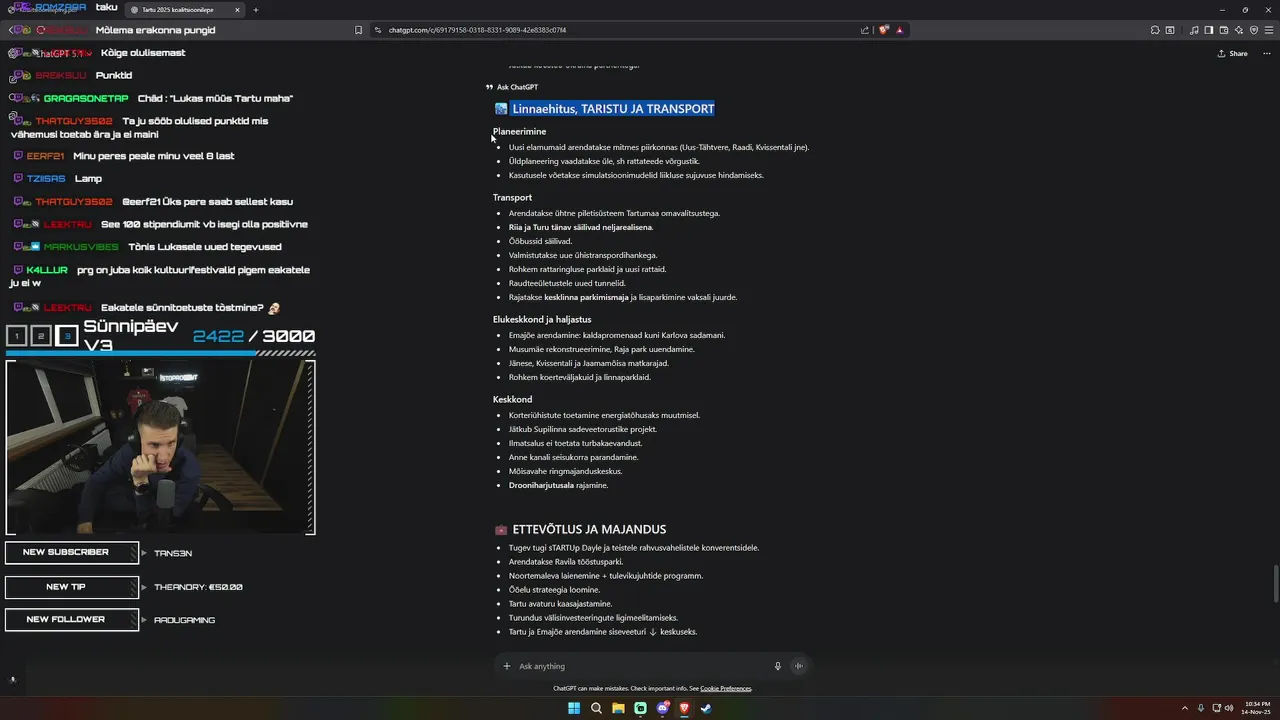Click chat username THATGUY3502 above EERF21
The width and height of the screenshot is (1280, 720).
74,121
